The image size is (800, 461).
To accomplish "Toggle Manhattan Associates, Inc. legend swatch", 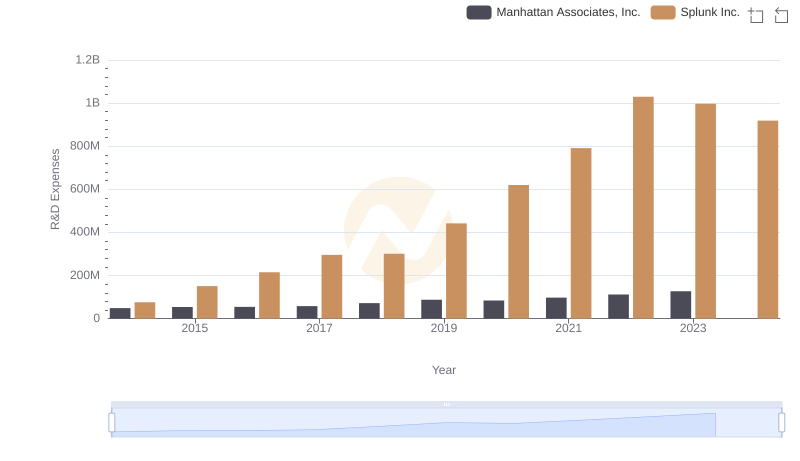I will point(479,12).
